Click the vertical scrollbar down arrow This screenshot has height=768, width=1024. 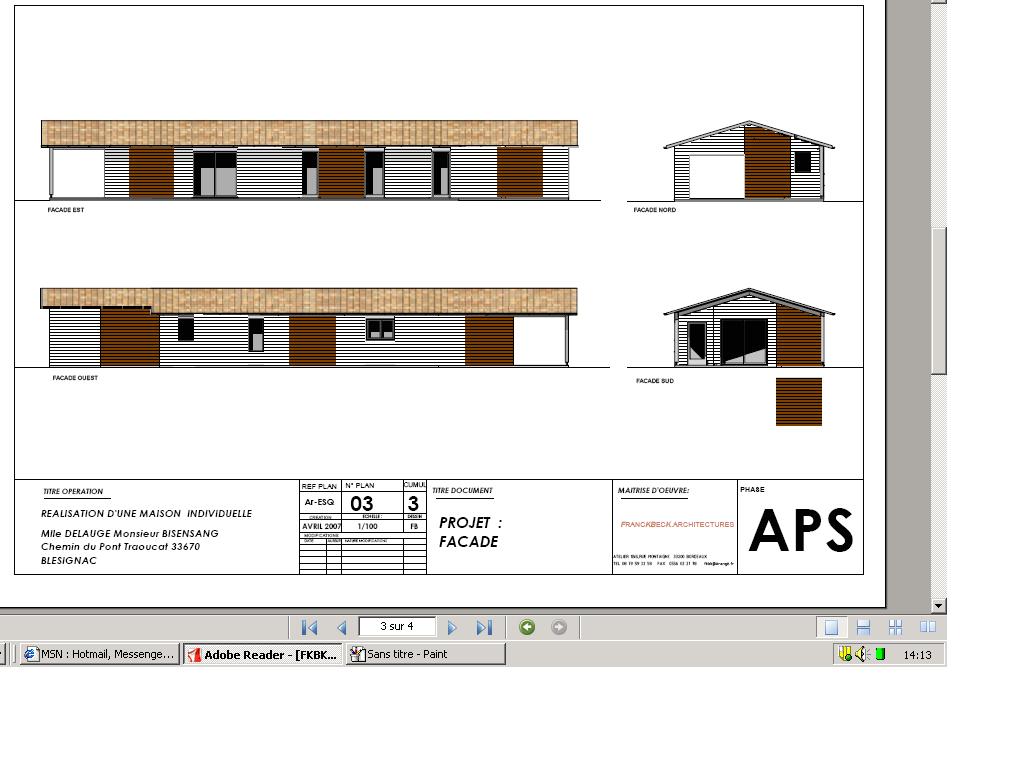938,605
